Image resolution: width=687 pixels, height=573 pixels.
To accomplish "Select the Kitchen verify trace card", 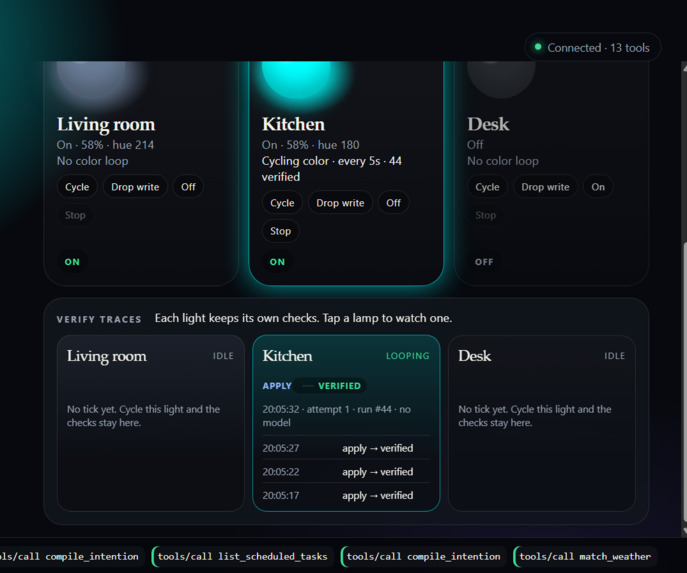I will coord(346,423).
